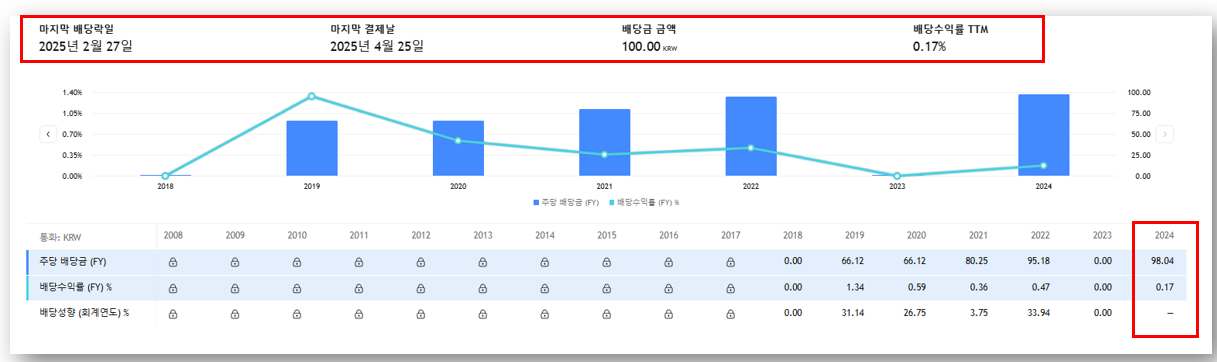Click the 2025년 4월 25일 payment date

[377, 46]
